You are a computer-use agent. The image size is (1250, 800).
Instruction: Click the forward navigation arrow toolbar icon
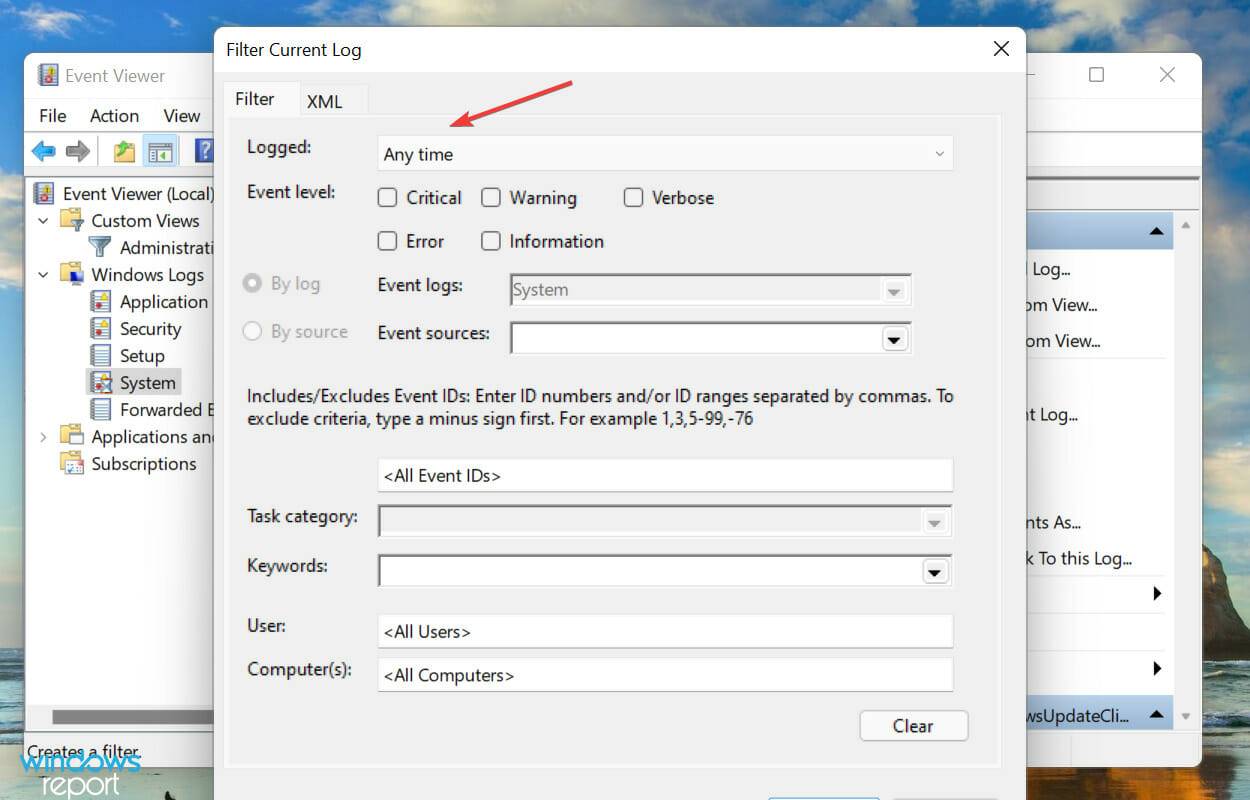click(76, 150)
